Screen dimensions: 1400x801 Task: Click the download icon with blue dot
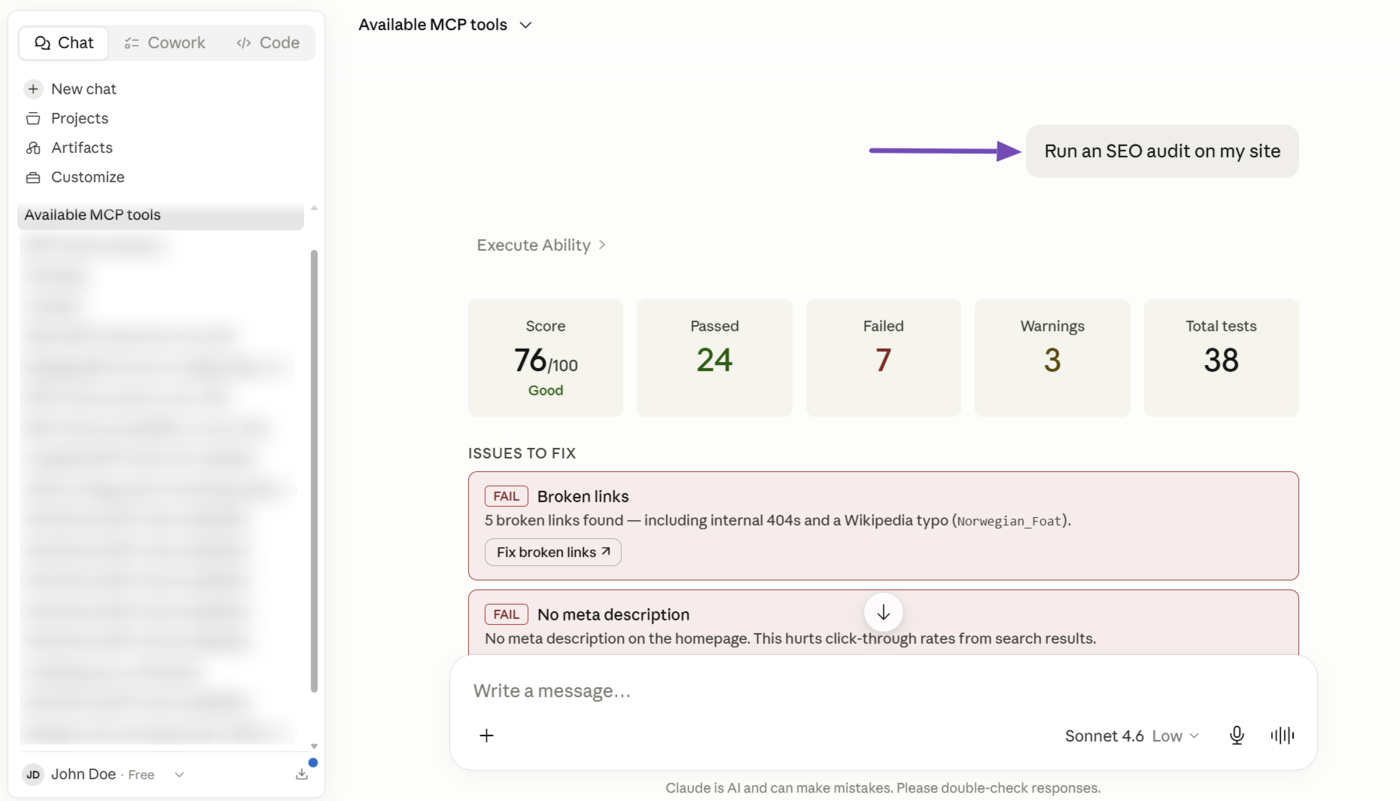point(302,774)
